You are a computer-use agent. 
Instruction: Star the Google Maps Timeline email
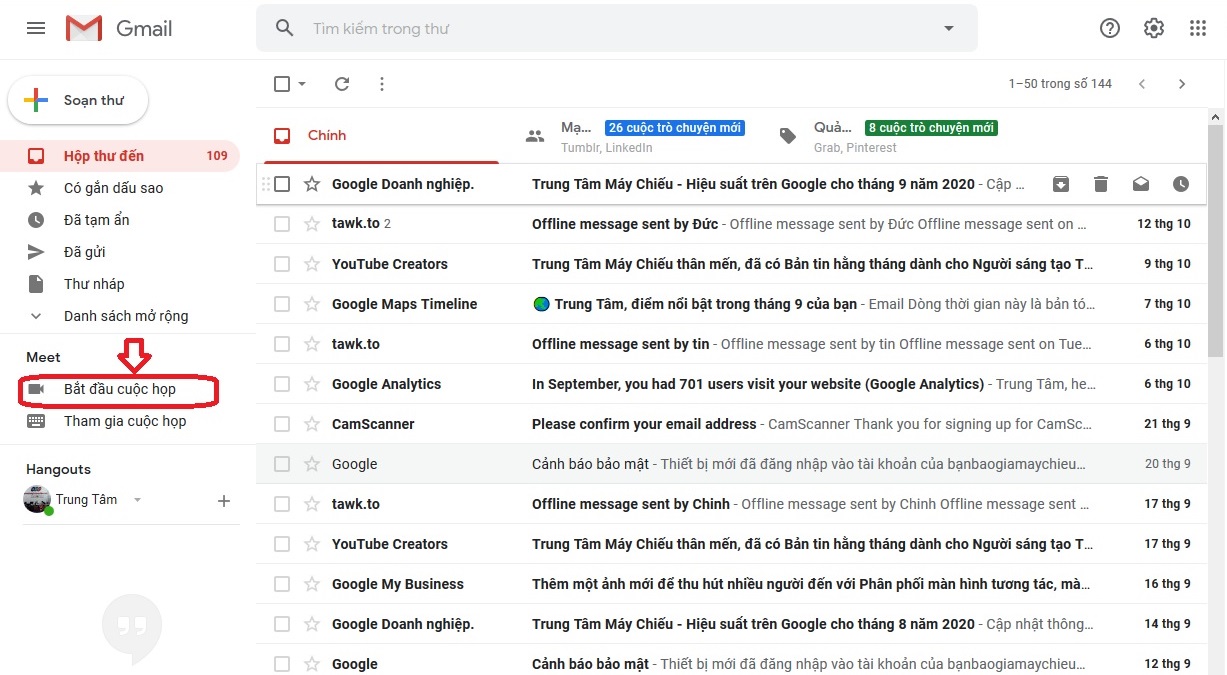(312, 304)
